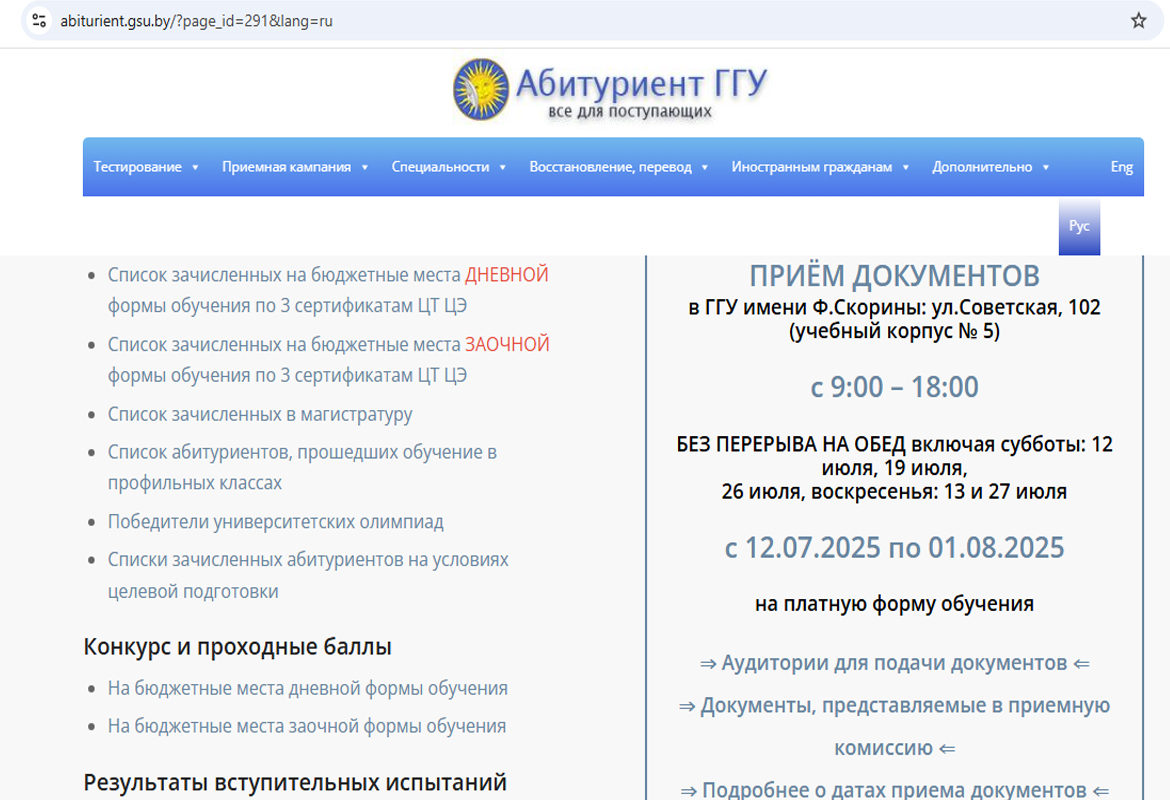Expand the Тестирование dropdown menu

click(x=146, y=167)
